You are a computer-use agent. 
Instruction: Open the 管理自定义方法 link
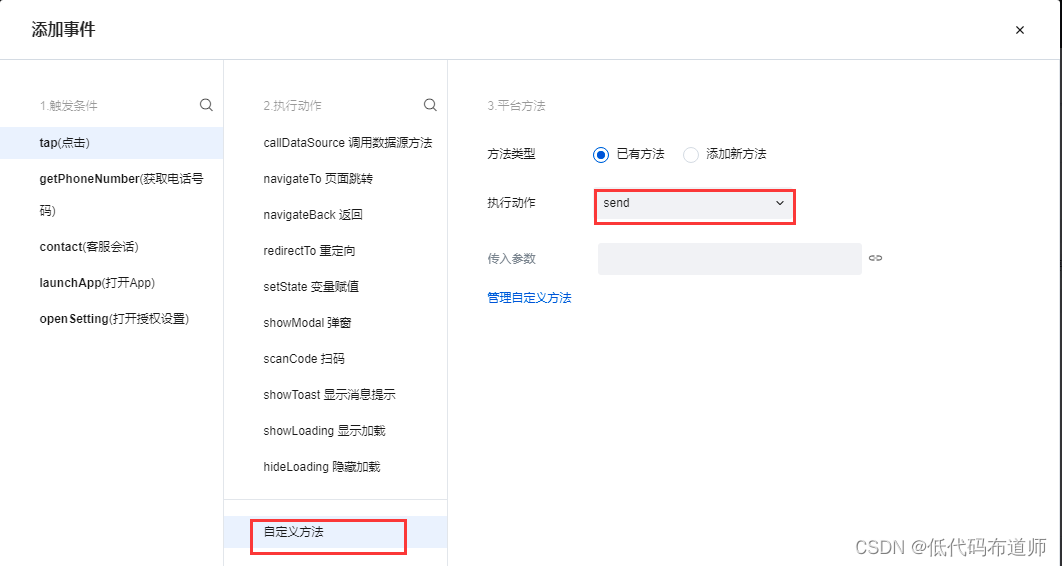pyautogui.click(x=529, y=298)
